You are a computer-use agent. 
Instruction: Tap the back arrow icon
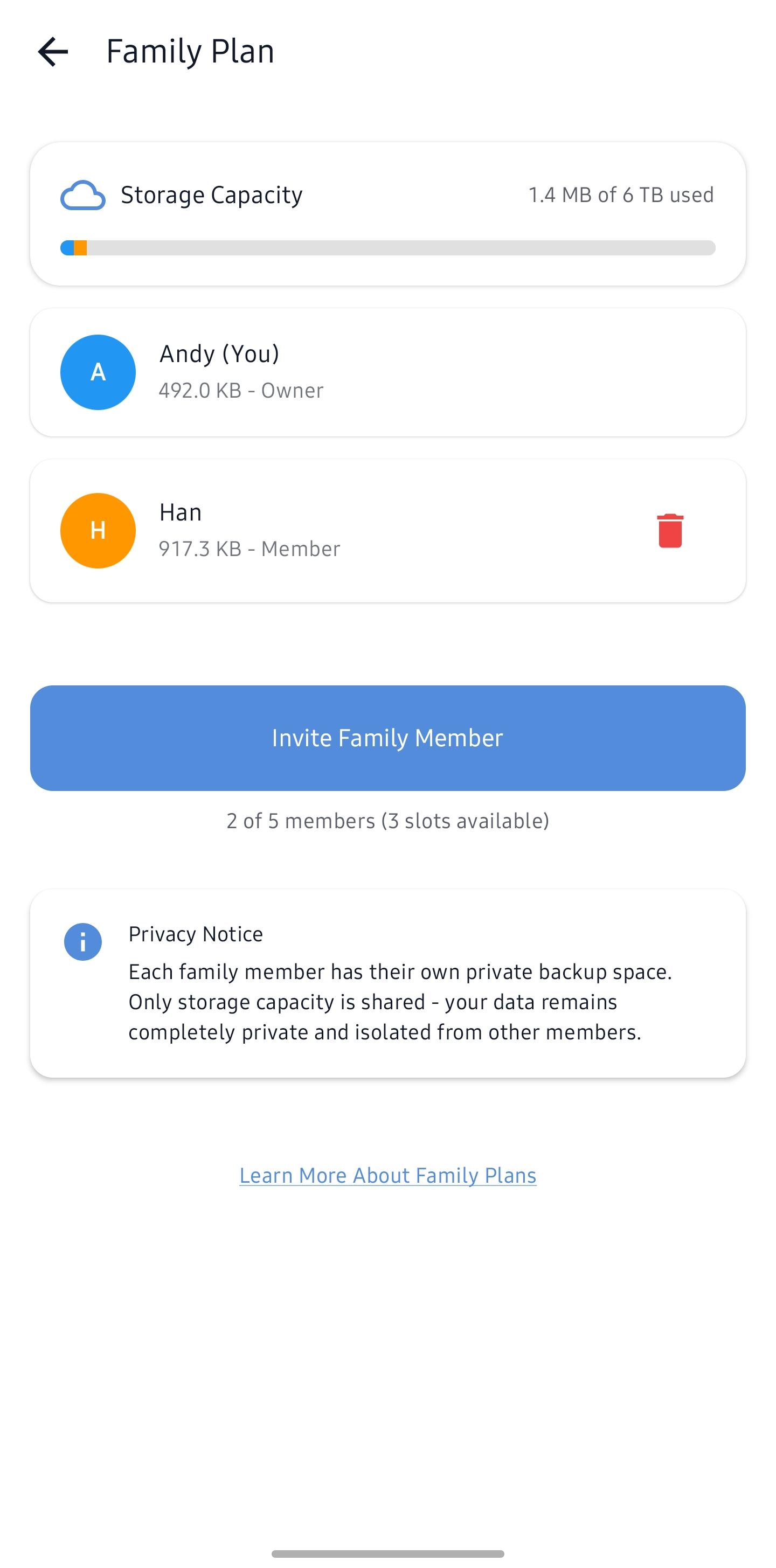53,51
